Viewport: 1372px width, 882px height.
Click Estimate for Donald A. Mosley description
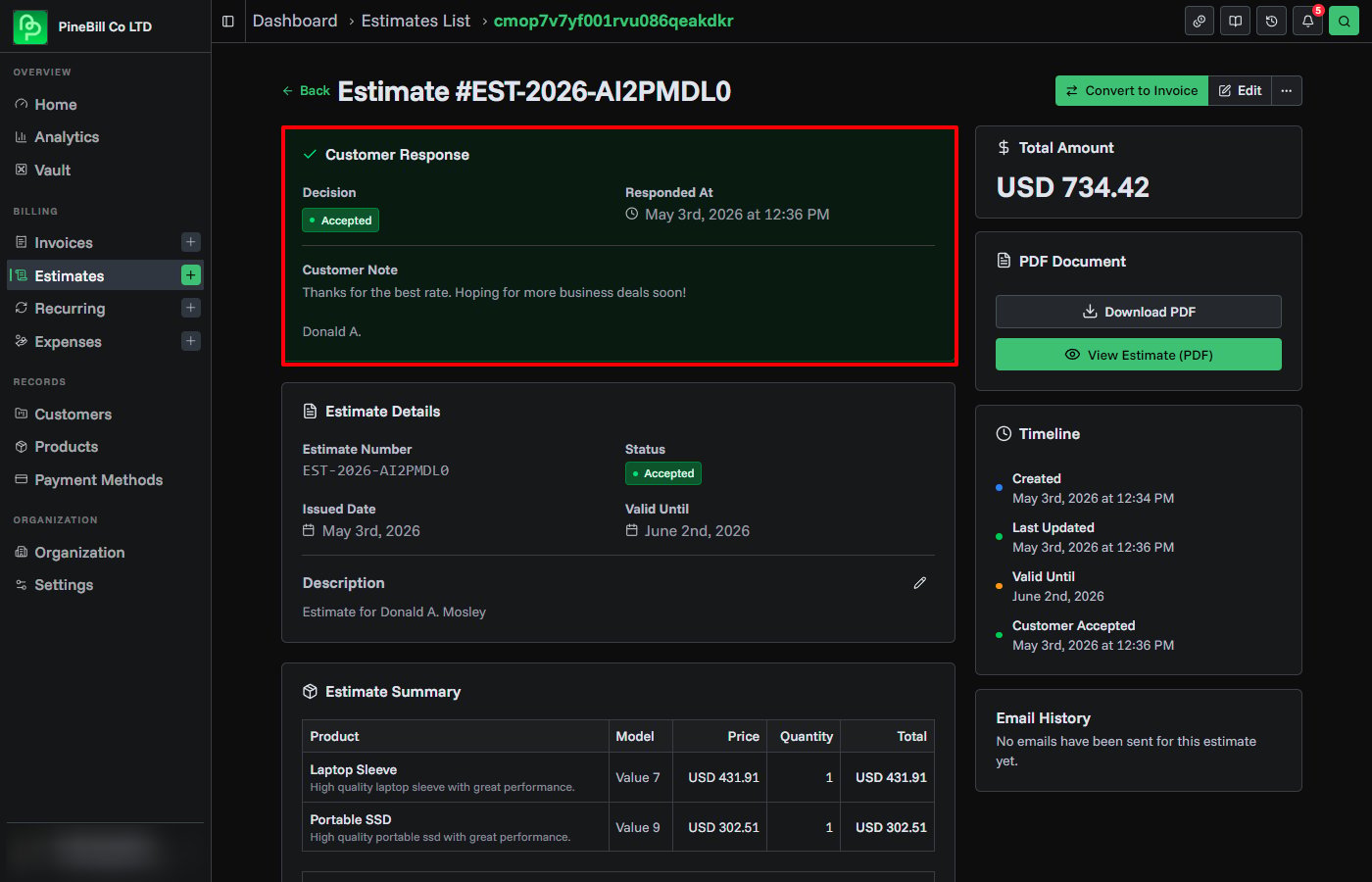pos(394,612)
